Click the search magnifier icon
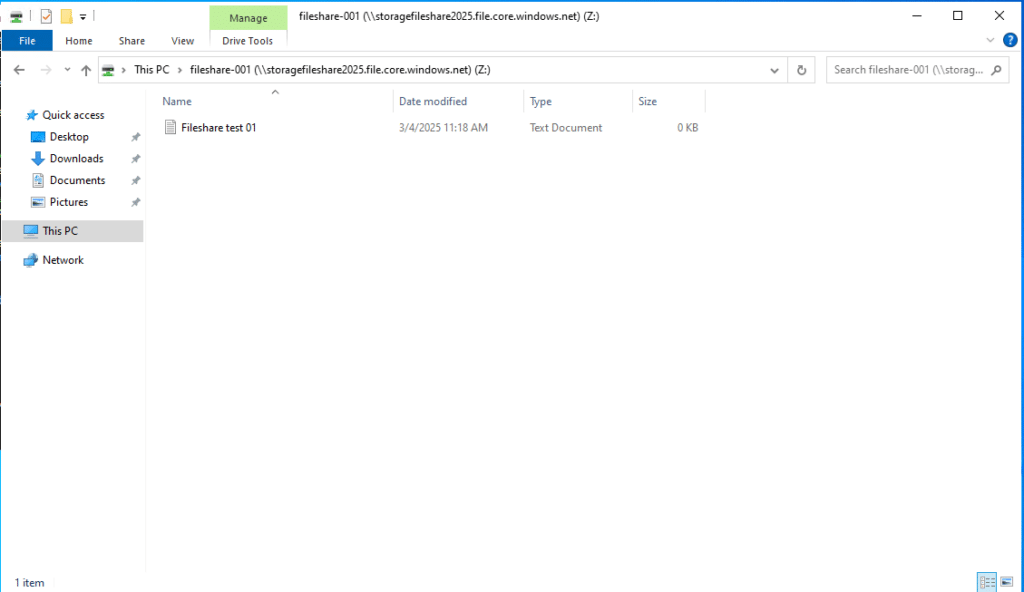The width and height of the screenshot is (1024, 592). [1001, 70]
